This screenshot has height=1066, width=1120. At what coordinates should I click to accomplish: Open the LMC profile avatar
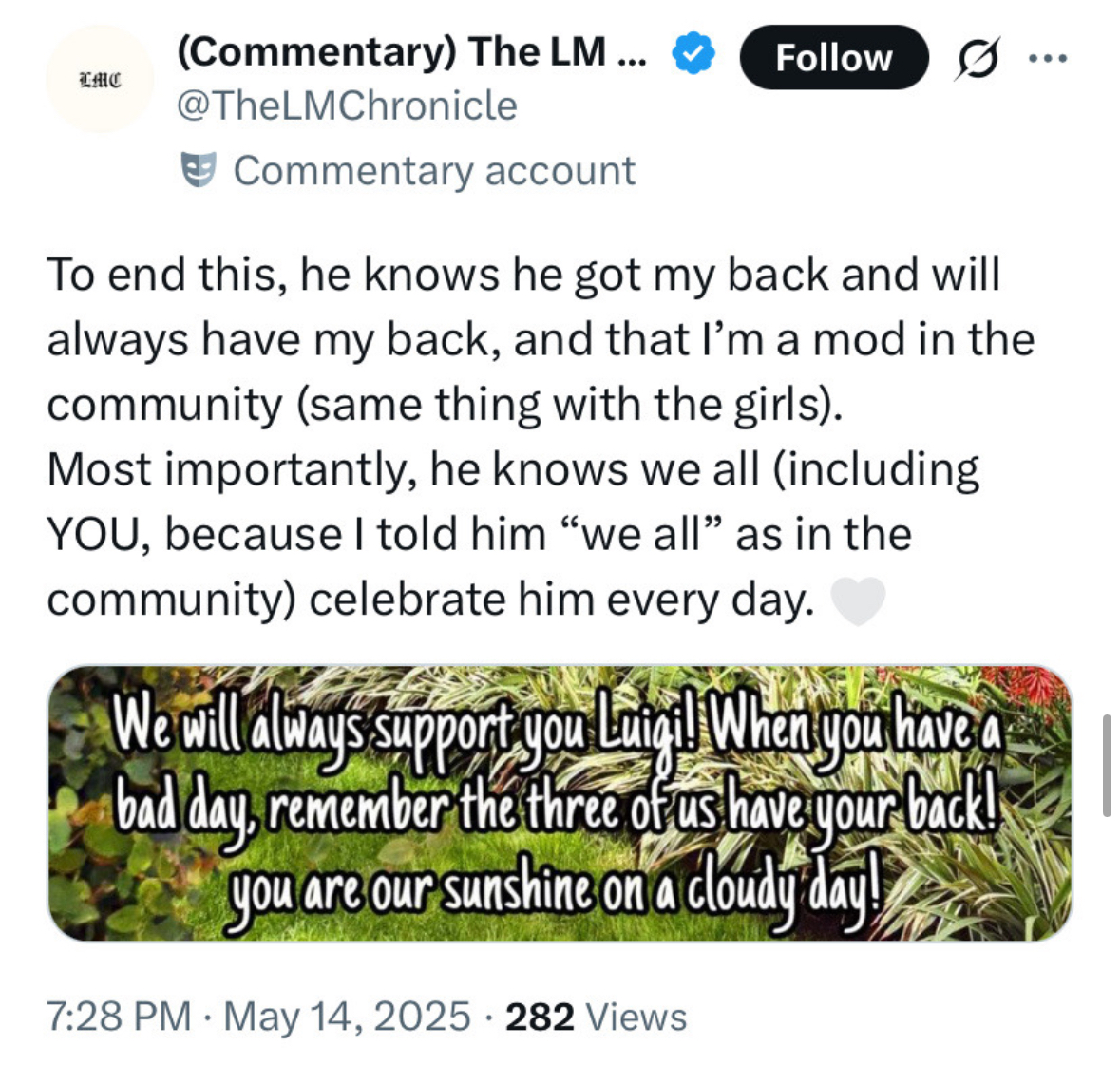click(x=100, y=79)
